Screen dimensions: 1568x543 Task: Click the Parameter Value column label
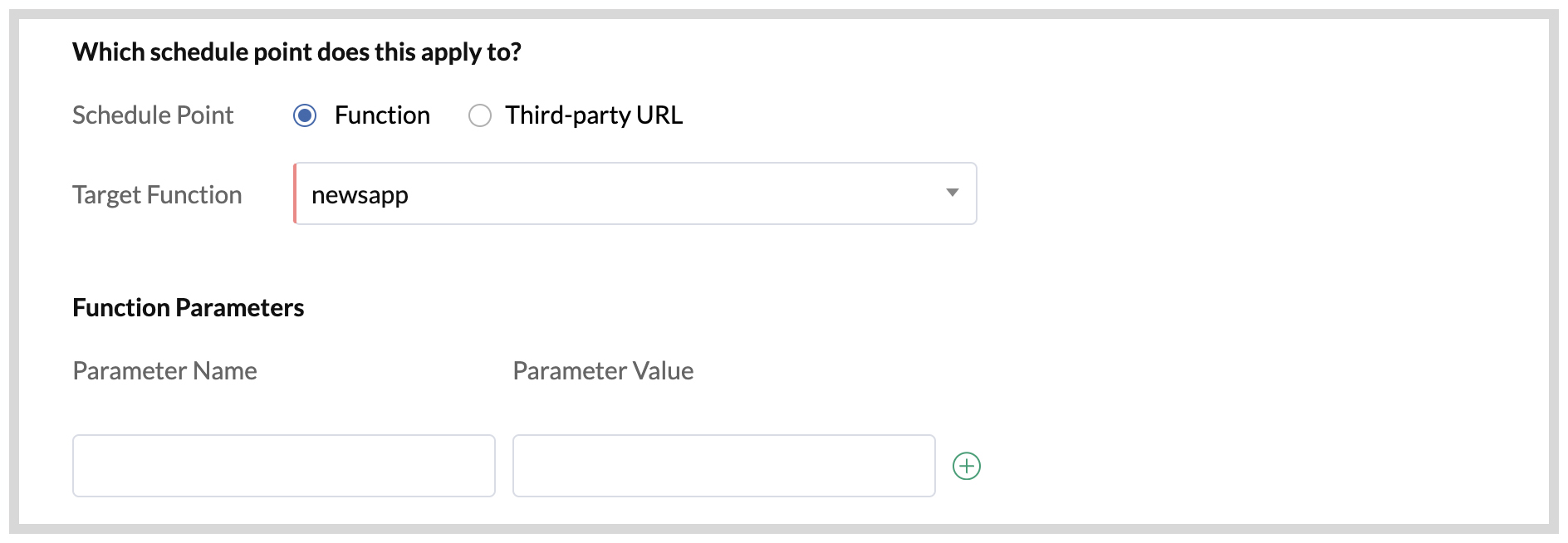coord(603,371)
